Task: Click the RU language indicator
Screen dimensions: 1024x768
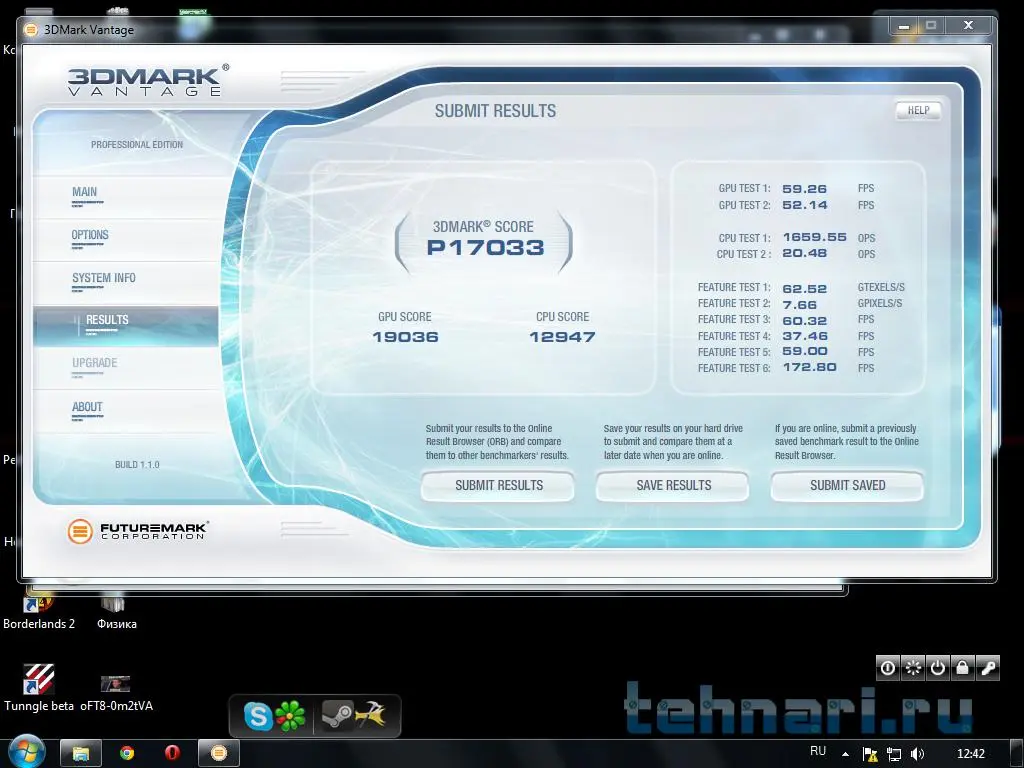Action: point(818,752)
